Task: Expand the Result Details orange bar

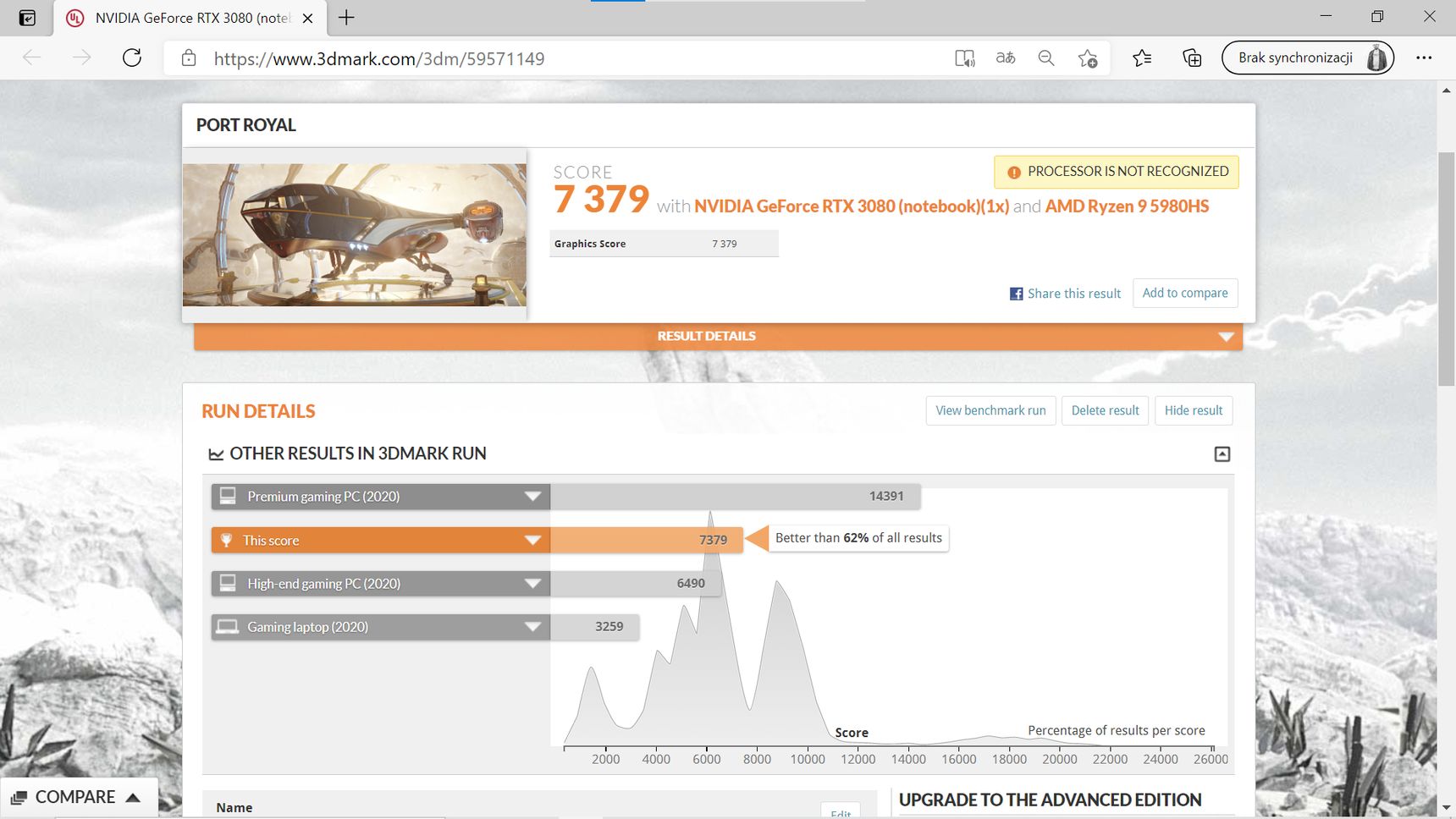Action: tap(718, 336)
